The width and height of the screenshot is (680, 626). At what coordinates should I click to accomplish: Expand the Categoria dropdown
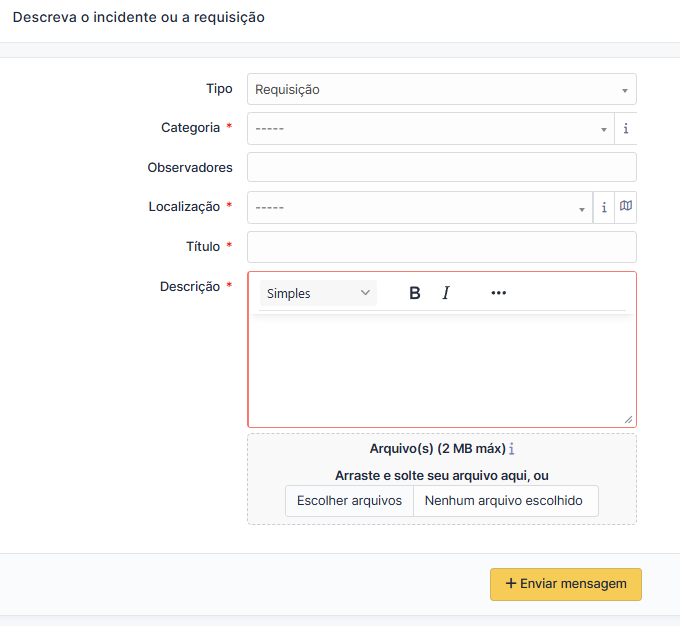431,129
